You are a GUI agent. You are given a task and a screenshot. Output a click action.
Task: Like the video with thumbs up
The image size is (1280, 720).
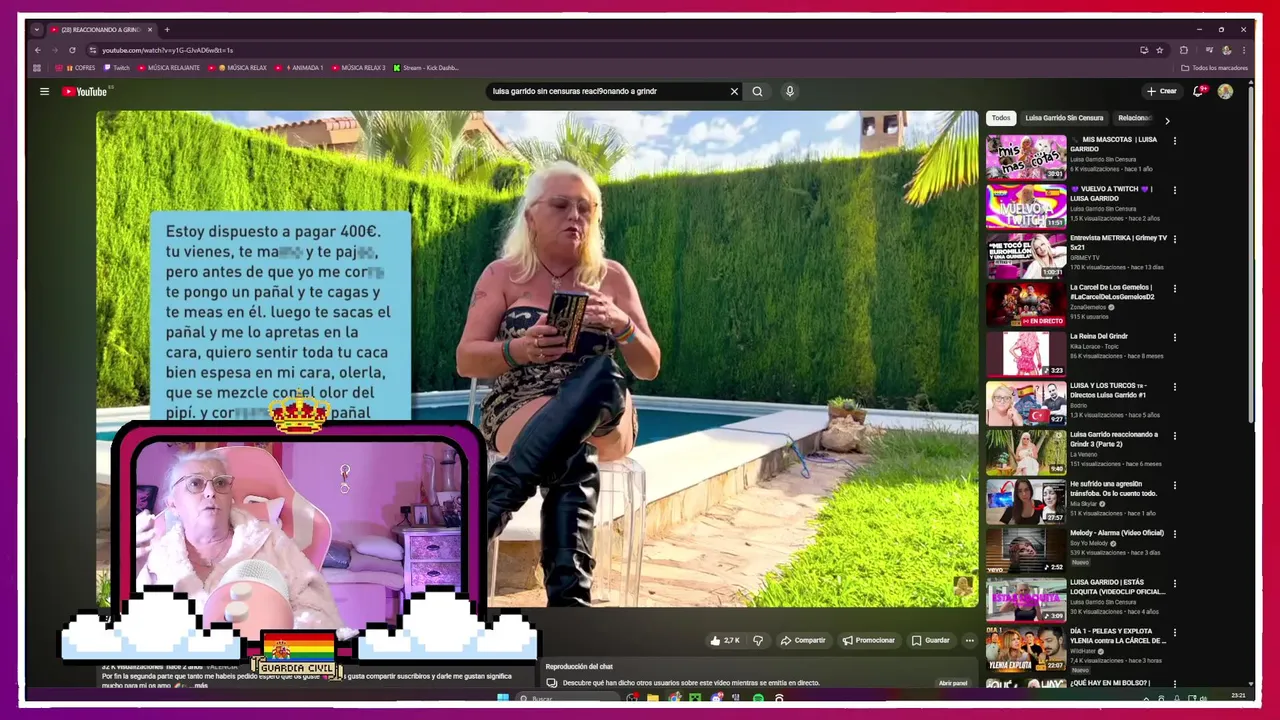(x=725, y=640)
